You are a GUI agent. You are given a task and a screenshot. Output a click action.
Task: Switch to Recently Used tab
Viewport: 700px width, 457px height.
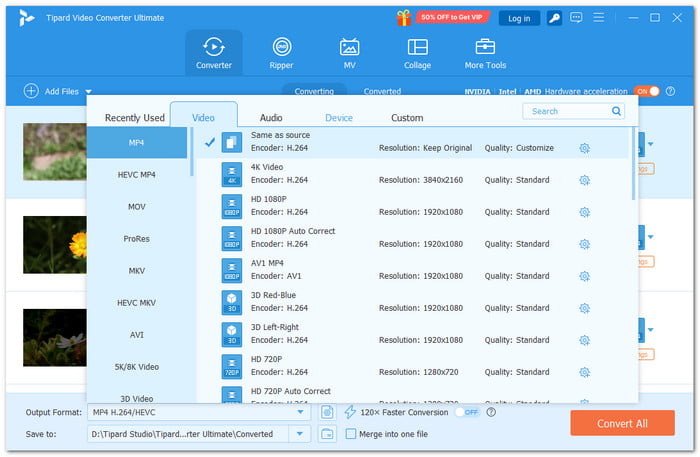tap(134, 118)
